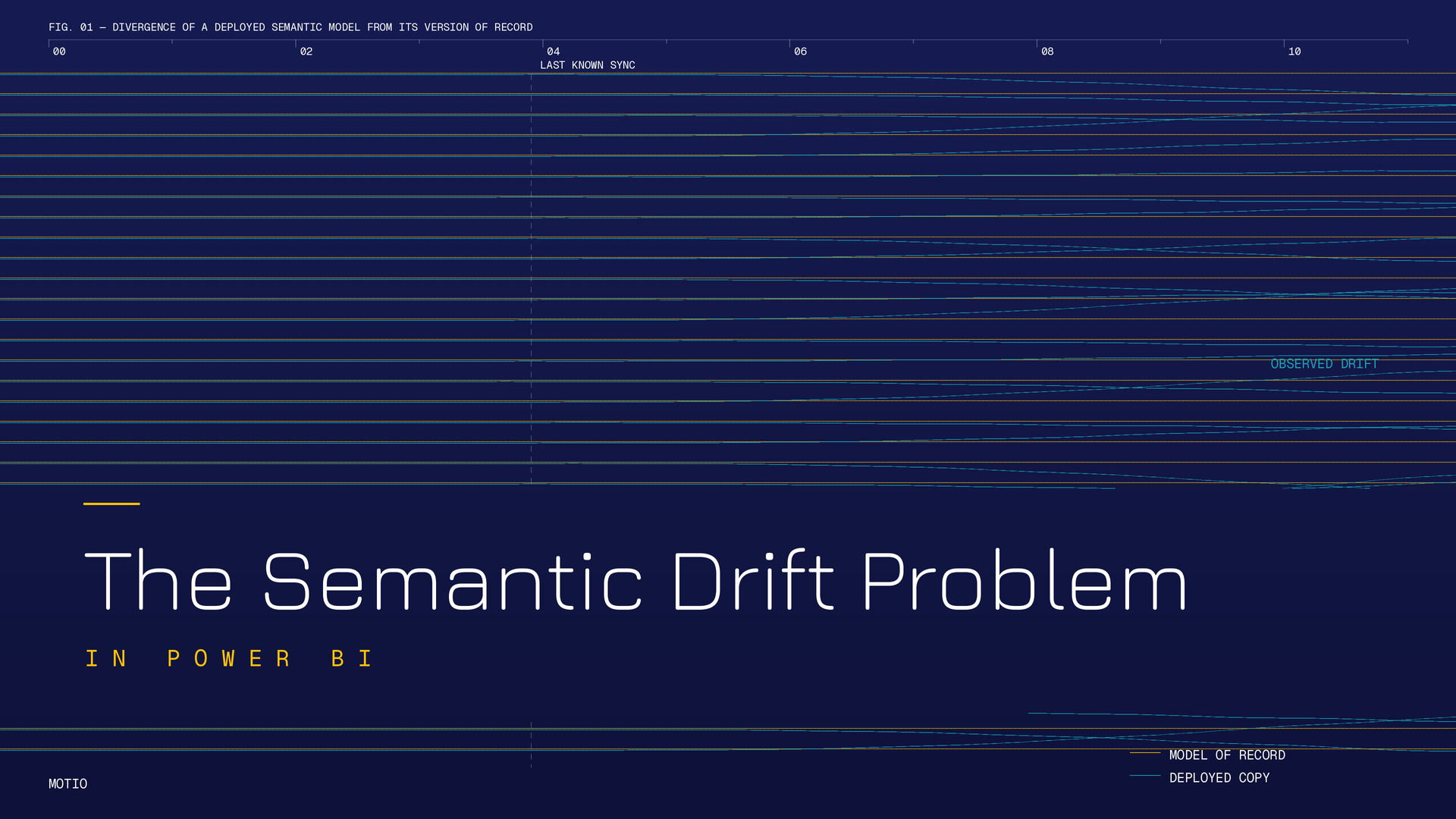Click the teal legend line for Deployed Copy
This screenshot has width=1456, height=819.
[1145, 776]
